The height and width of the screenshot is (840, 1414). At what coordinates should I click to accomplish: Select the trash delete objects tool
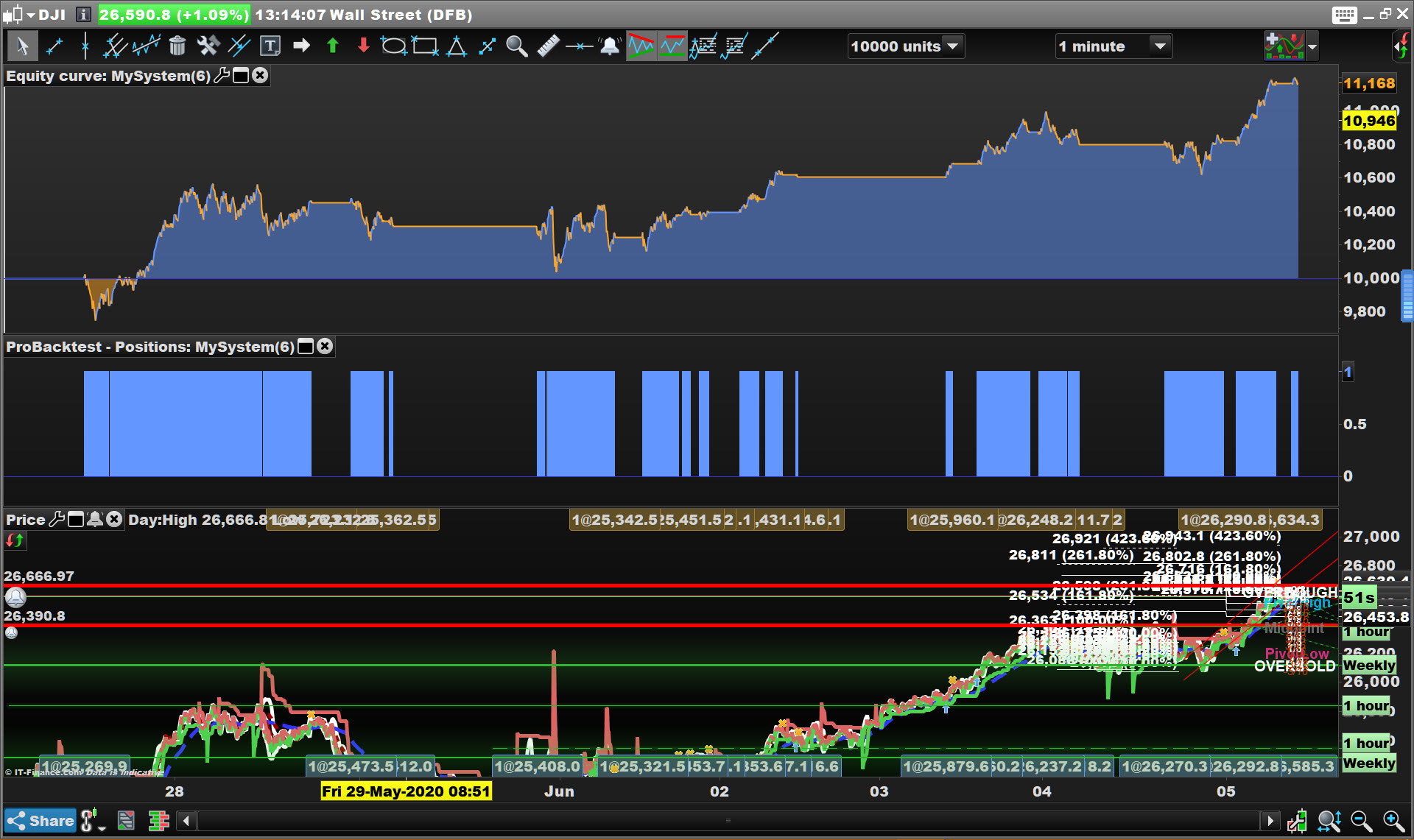177,46
